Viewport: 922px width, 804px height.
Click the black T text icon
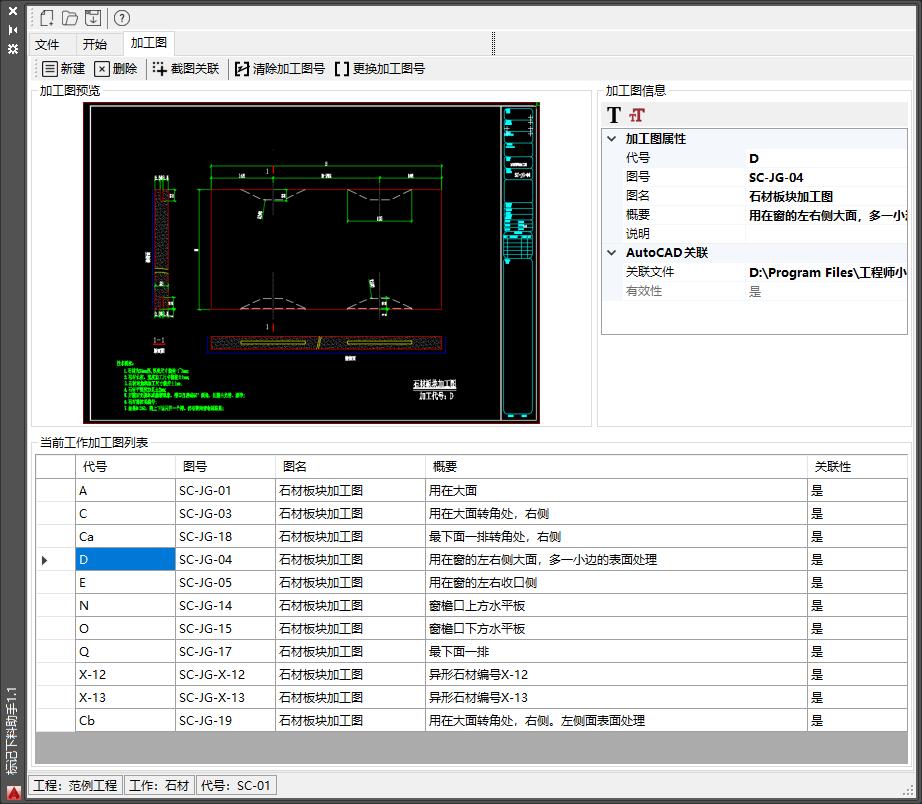tap(614, 115)
